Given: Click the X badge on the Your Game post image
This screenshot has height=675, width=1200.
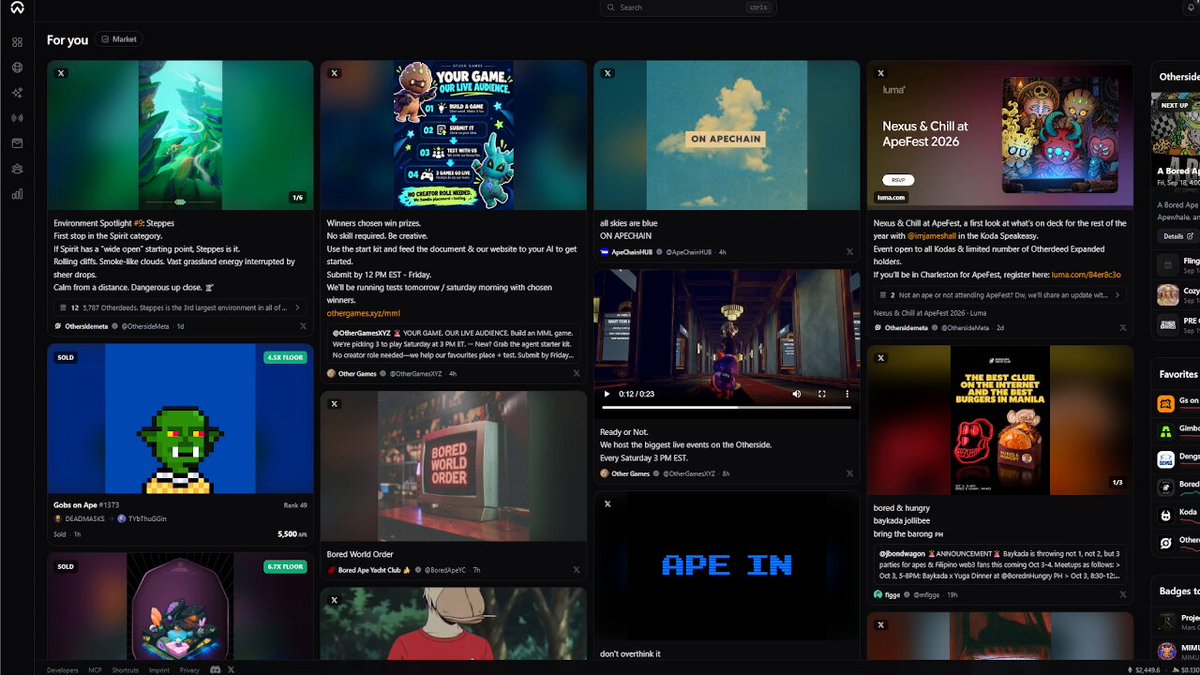Looking at the screenshot, I should click(x=334, y=73).
